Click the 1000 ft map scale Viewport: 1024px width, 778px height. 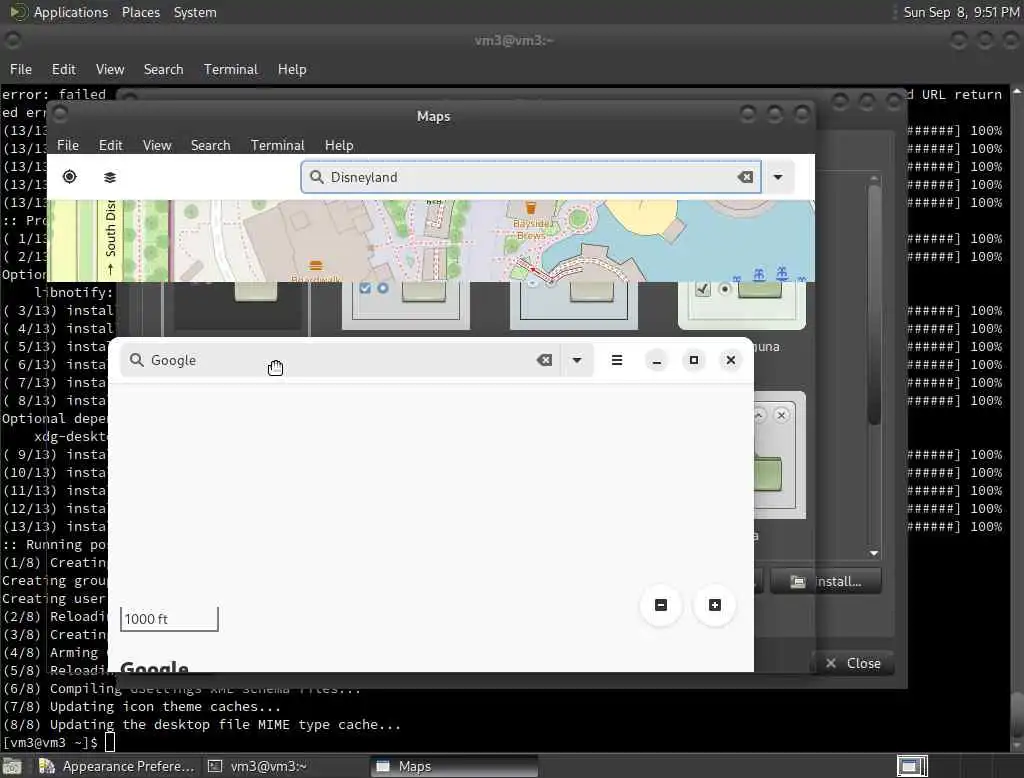(169, 619)
